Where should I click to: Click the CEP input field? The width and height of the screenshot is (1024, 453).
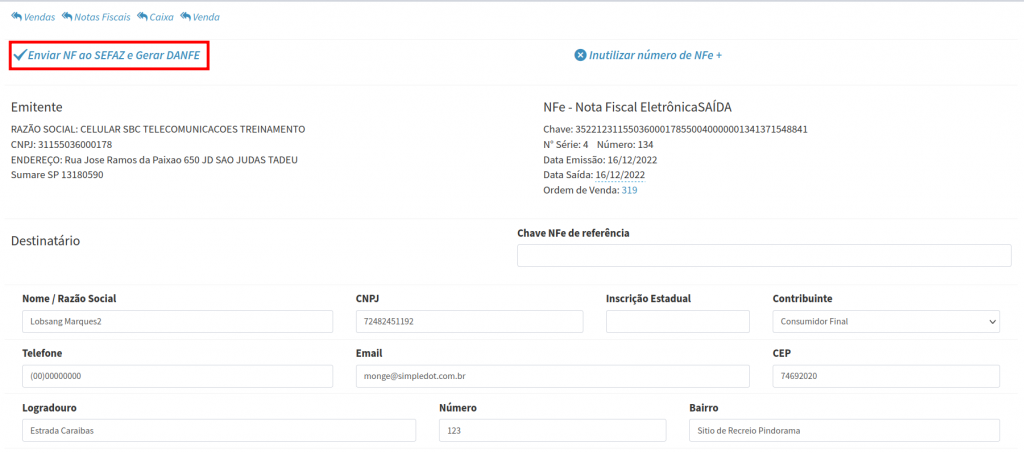click(886, 376)
